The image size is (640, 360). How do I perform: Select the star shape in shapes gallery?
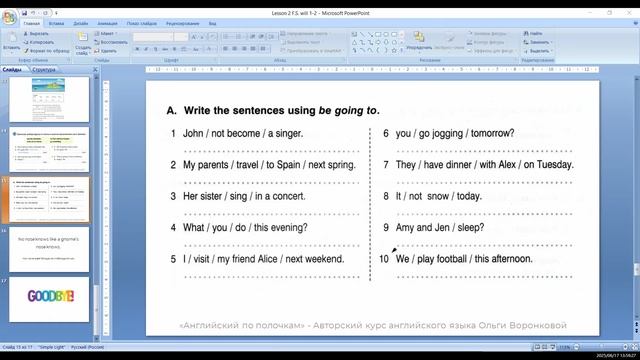[394, 50]
